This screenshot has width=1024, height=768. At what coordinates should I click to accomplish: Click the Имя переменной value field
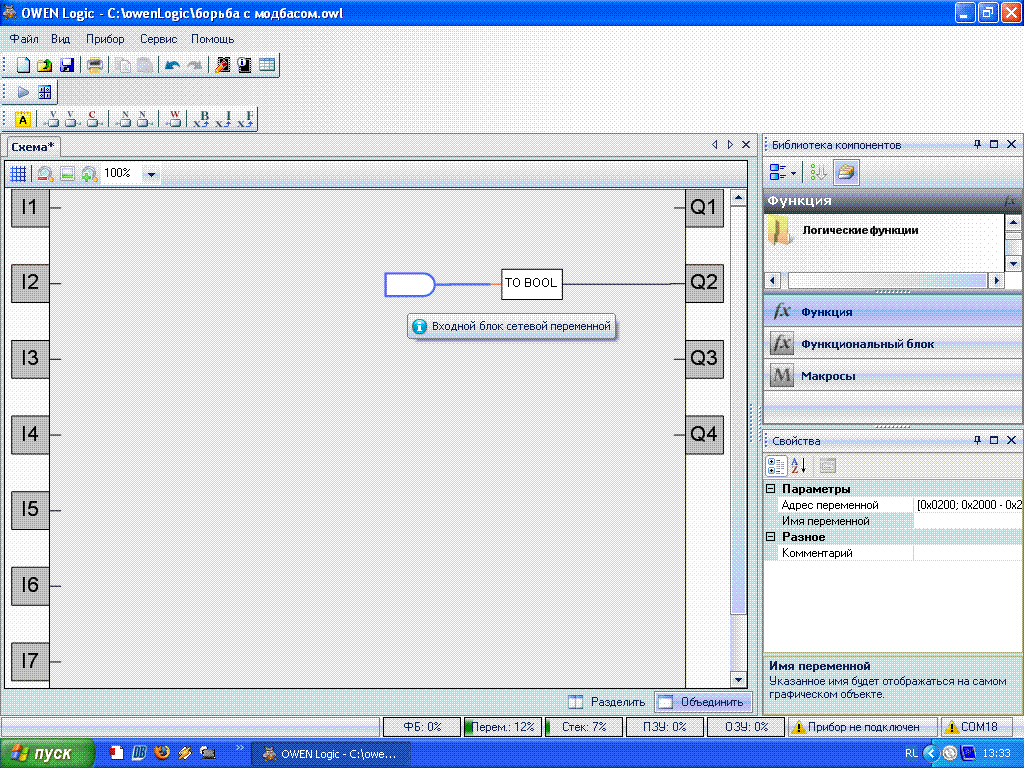(966, 521)
